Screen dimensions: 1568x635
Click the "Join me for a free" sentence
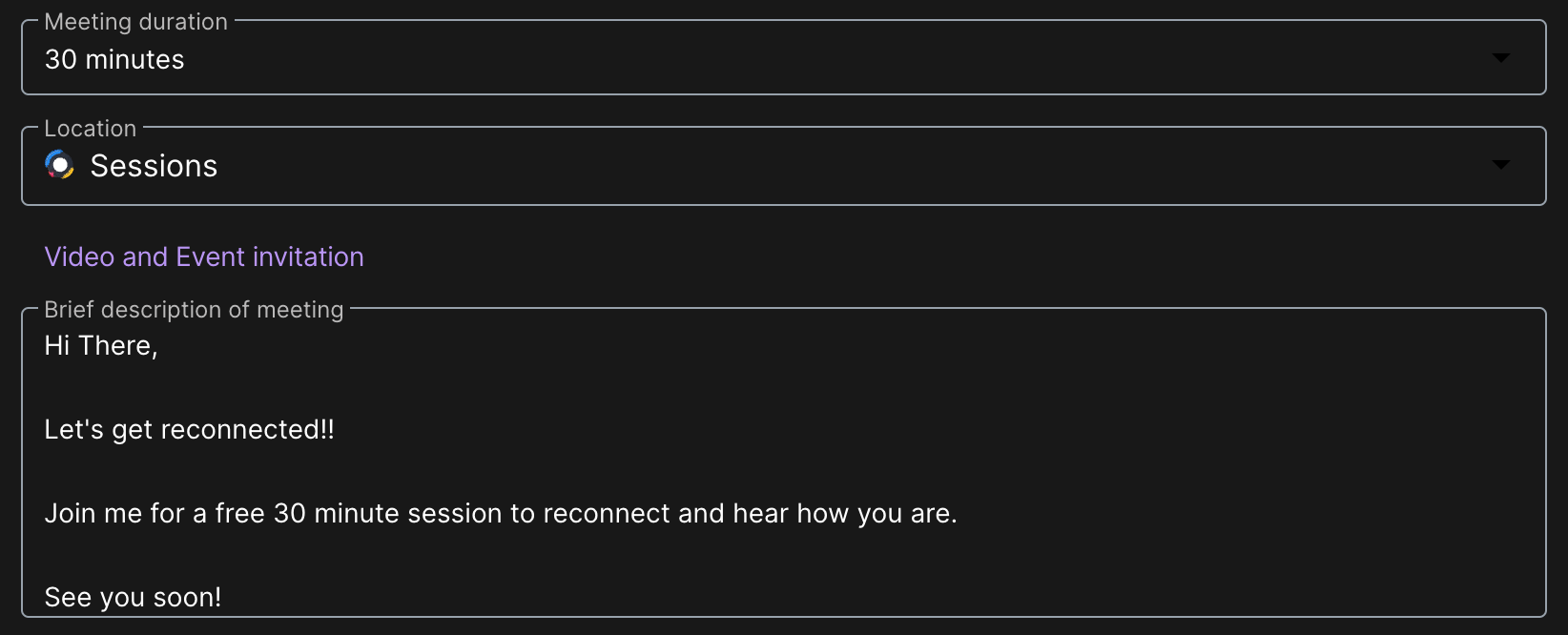click(x=501, y=513)
